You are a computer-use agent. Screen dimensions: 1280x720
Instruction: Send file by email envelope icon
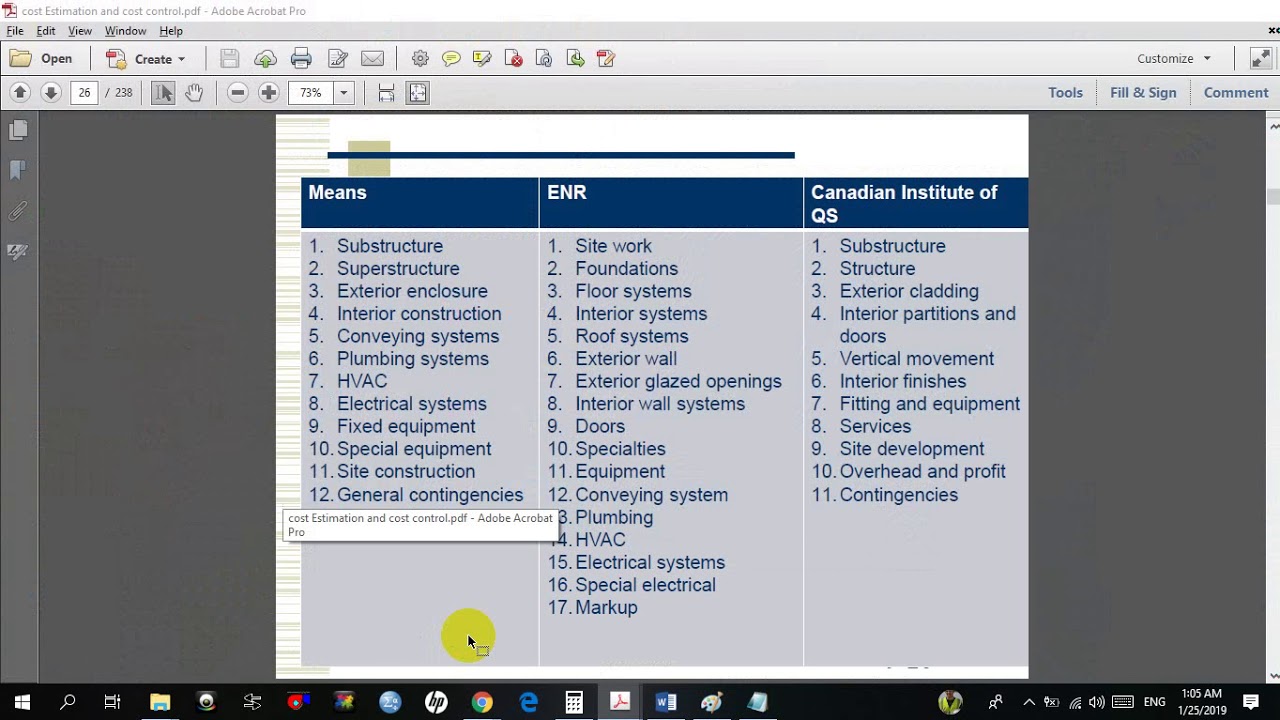pos(372,59)
